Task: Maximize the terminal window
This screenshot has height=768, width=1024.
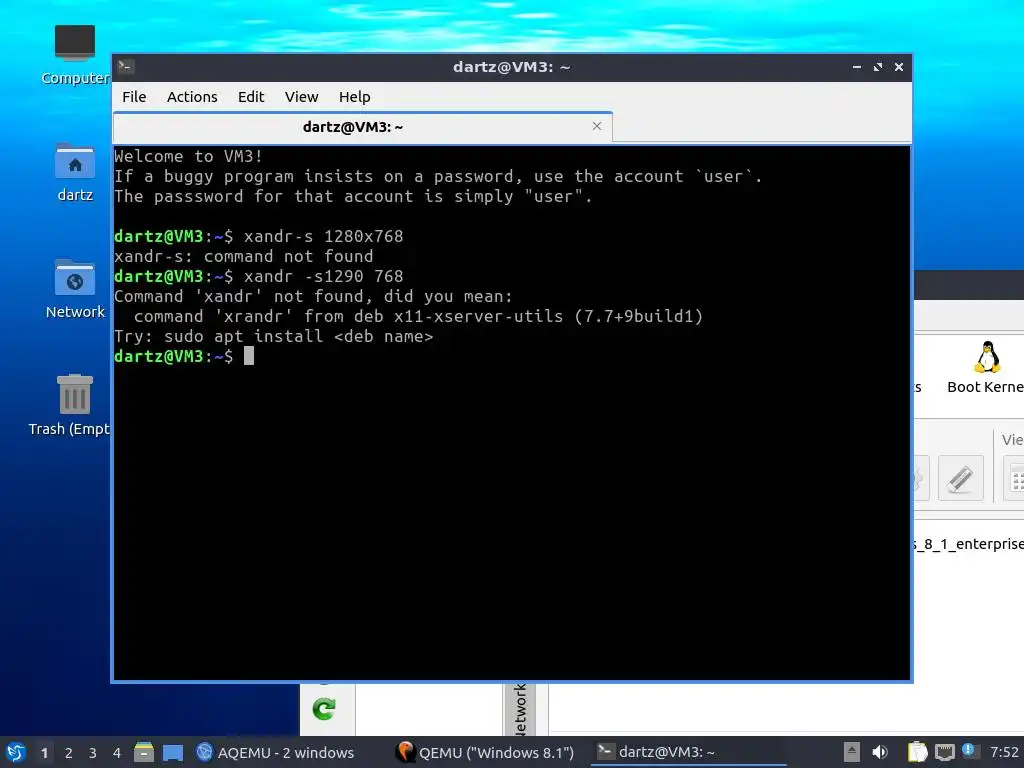Action: click(878, 67)
